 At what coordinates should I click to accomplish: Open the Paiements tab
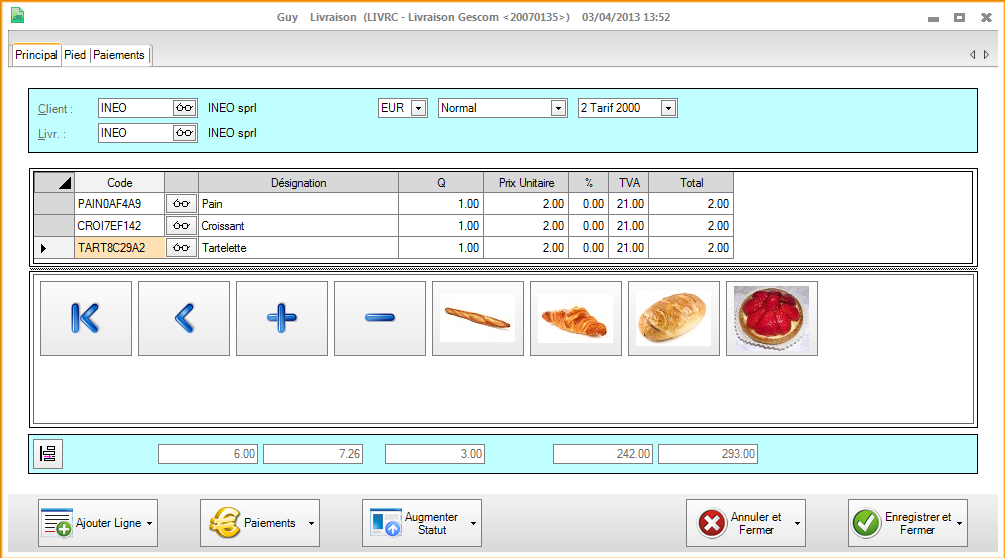(119, 55)
